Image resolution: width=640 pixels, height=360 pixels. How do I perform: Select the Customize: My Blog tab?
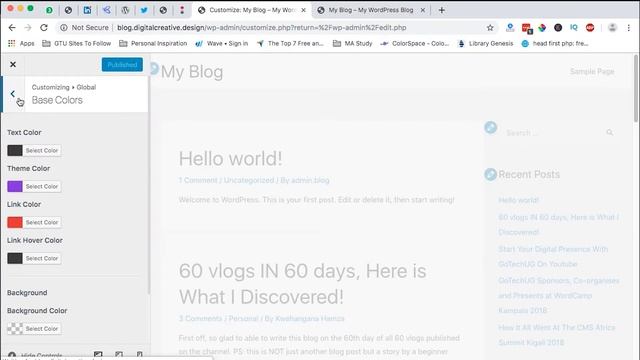coord(252,10)
